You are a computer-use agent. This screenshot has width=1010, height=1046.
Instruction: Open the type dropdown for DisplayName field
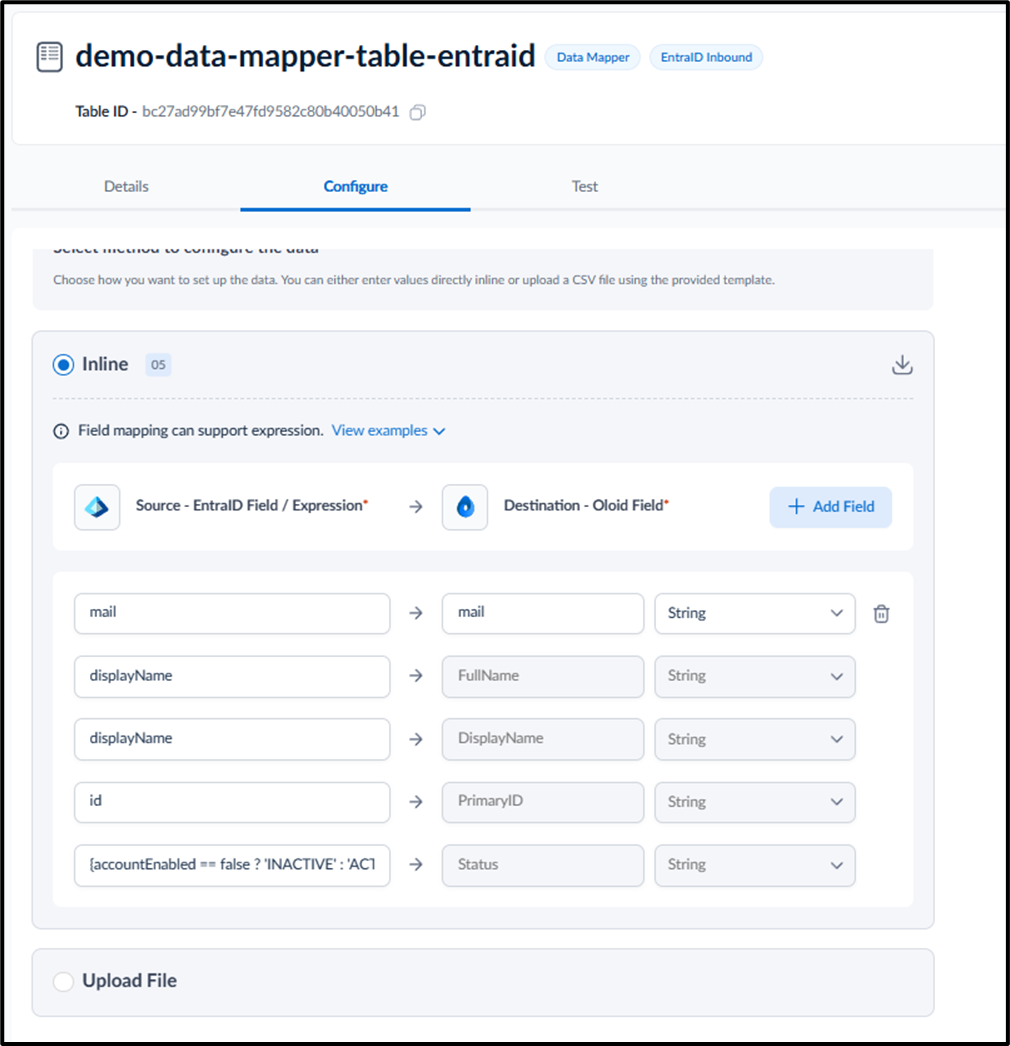point(754,739)
